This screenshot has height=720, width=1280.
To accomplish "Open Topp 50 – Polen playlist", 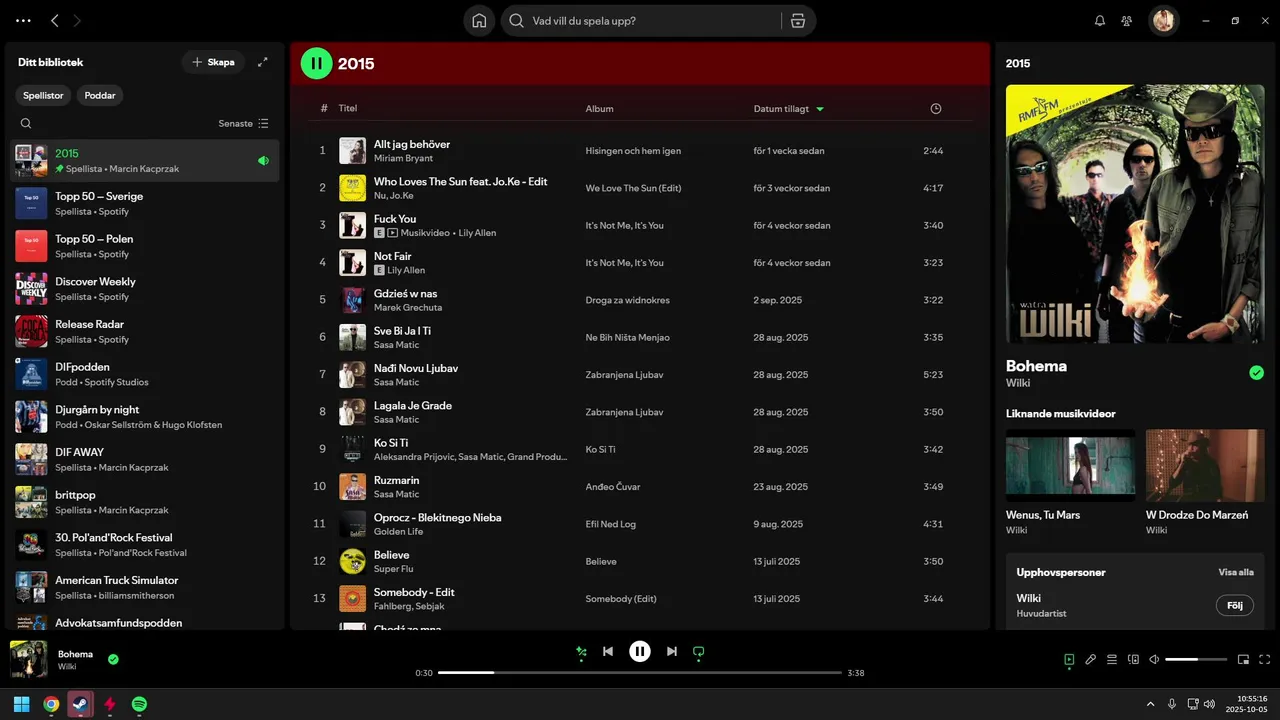I will (145, 246).
